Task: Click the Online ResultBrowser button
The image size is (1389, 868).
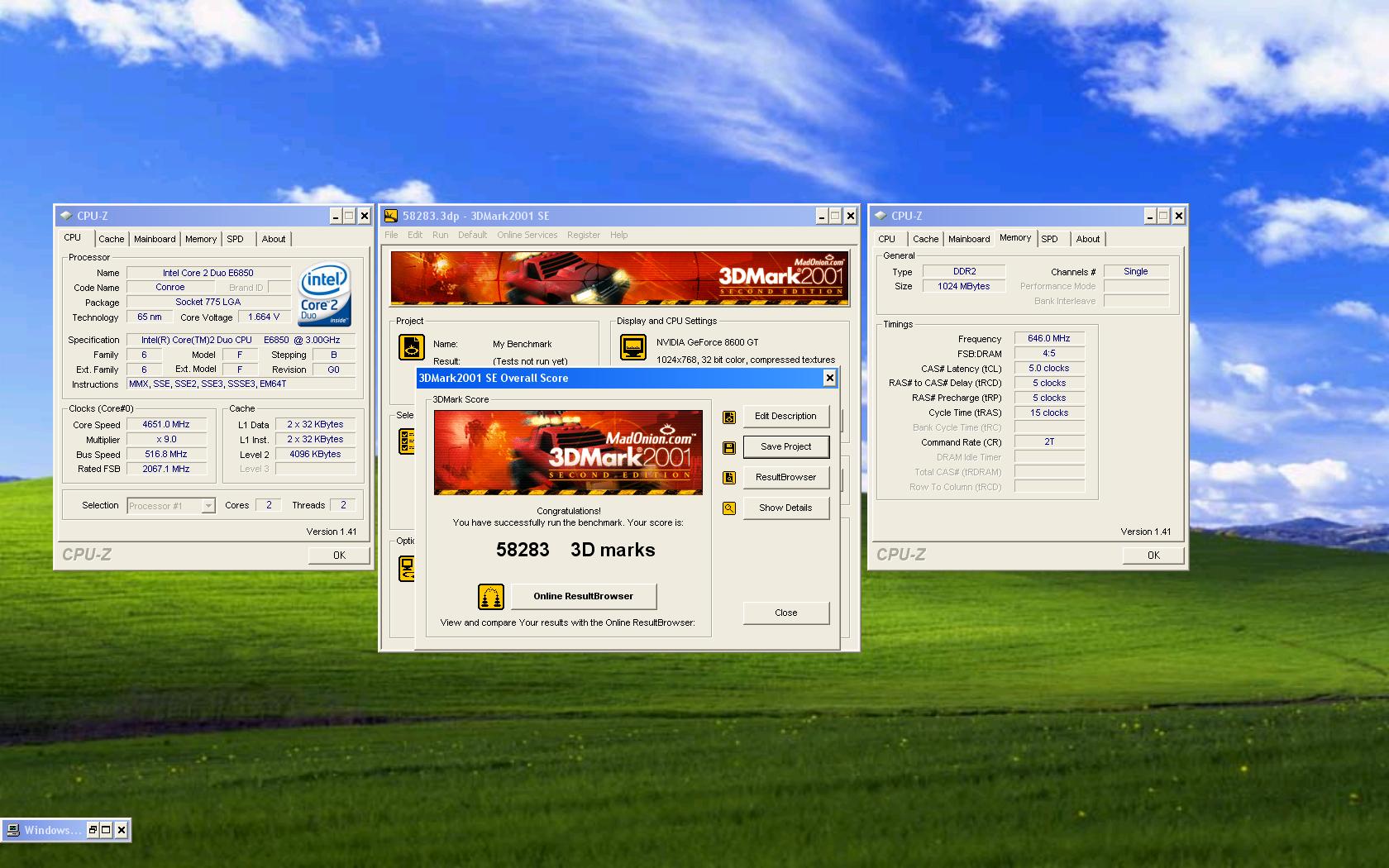Action: pyautogui.click(x=584, y=596)
